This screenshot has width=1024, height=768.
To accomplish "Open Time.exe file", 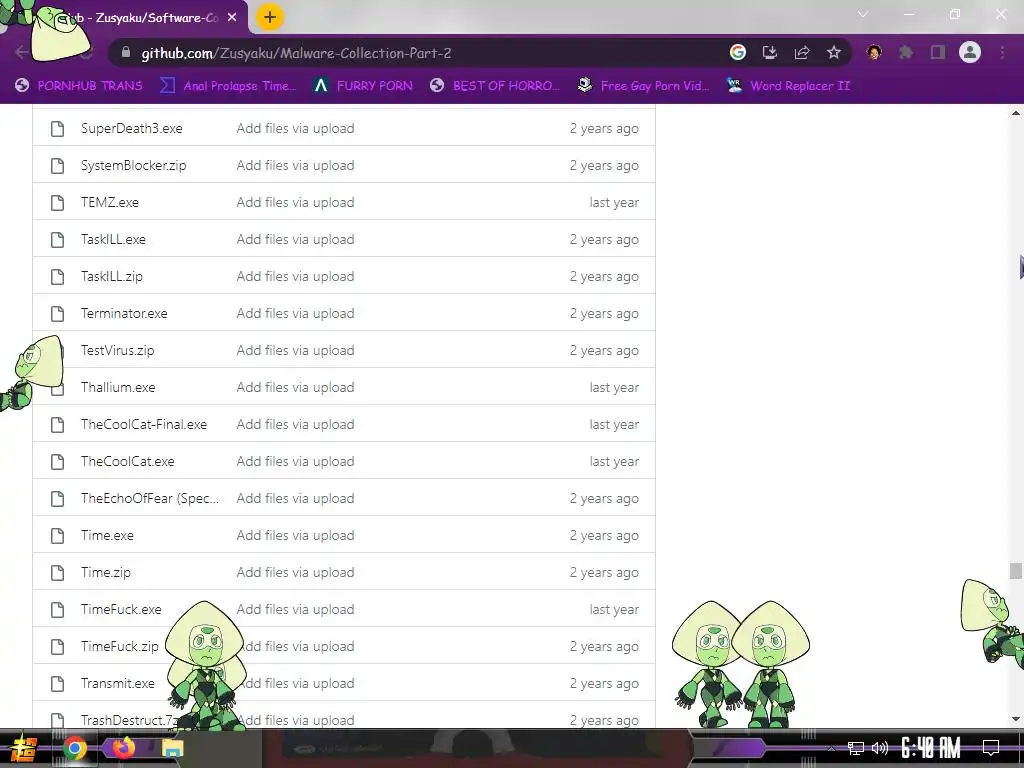I will click(x=107, y=536).
